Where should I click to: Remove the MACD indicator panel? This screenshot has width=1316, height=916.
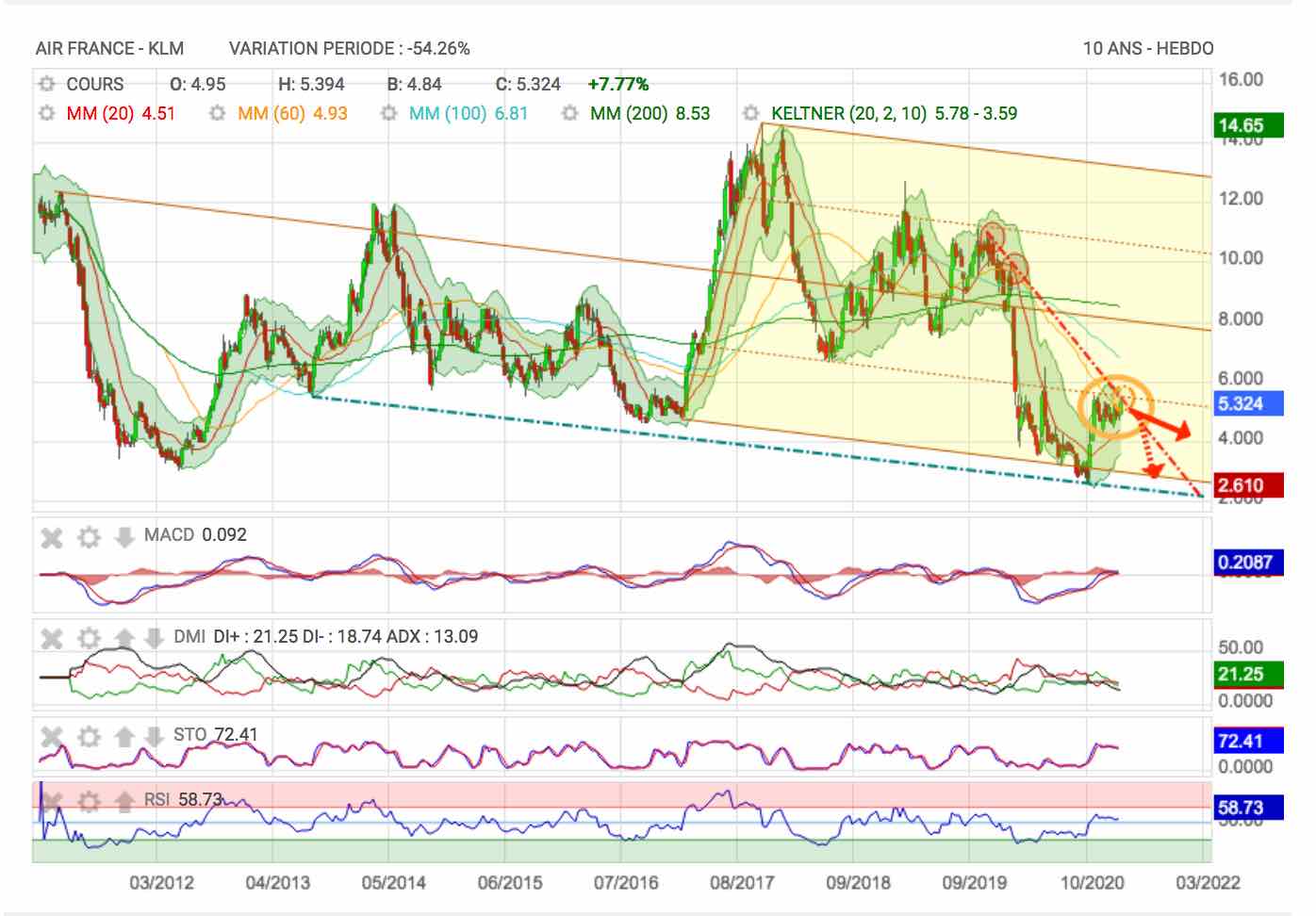point(52,538)
